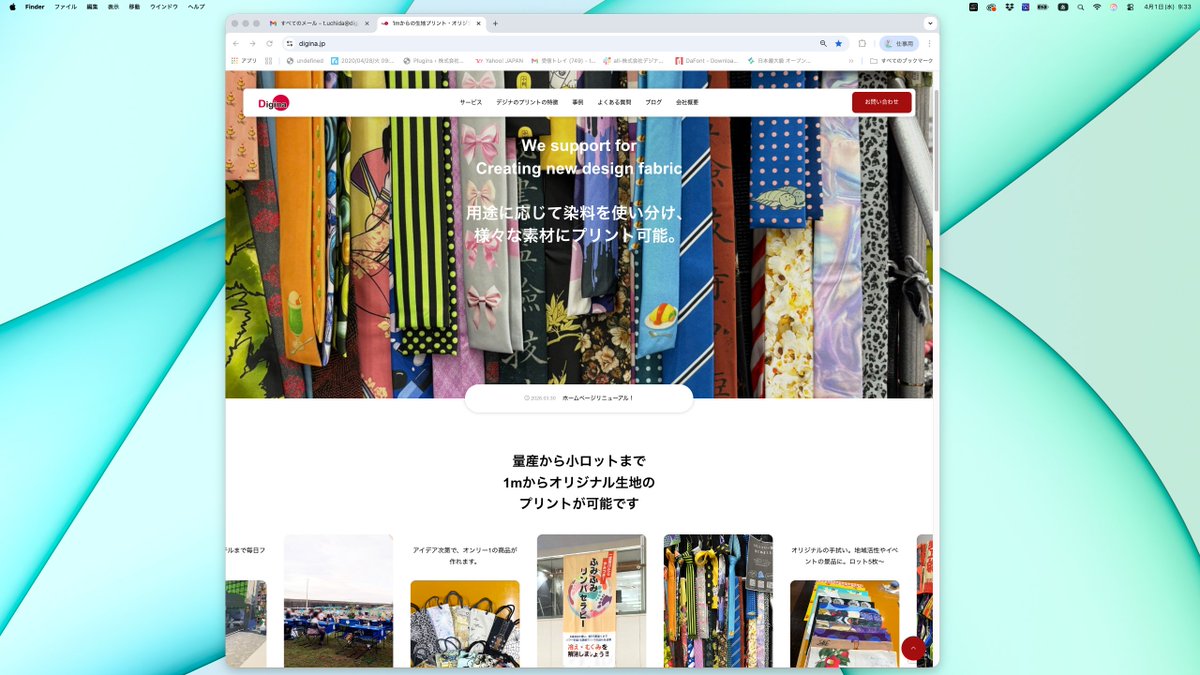Click the hanging neckties display photo
This screenshot has height=675, width=1200.
coord(718,601)
